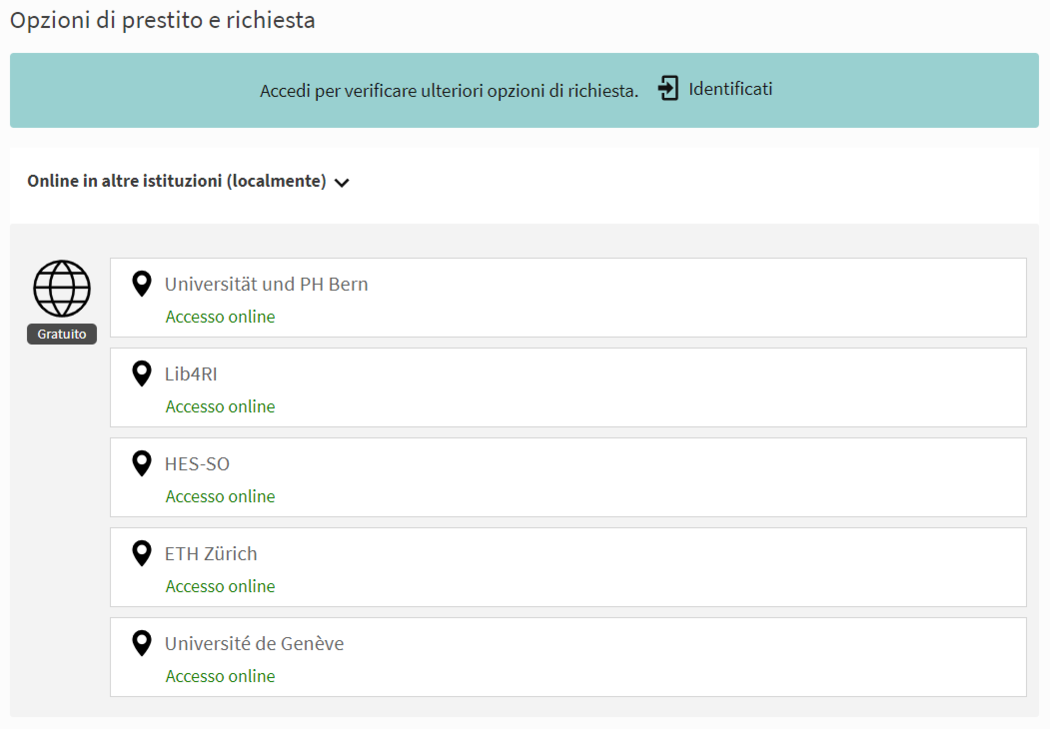Open Accesso online for Lib4RI
This screenshot has width=1050, height=729.
coord(220,407)
